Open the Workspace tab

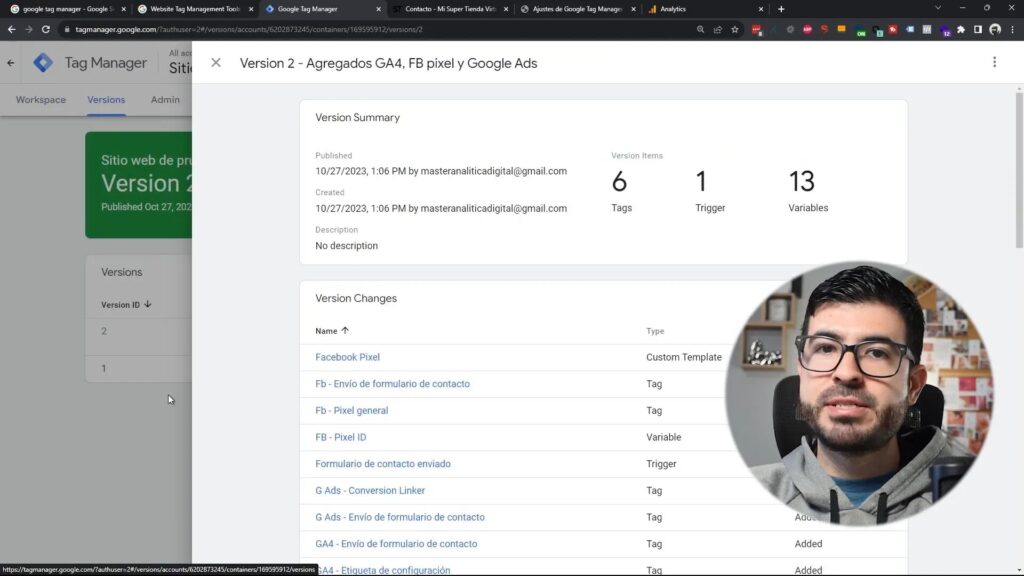pos(40,100)
